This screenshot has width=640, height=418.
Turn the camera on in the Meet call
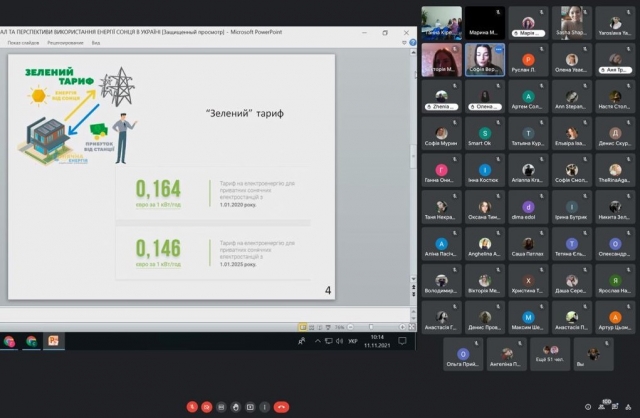click(x=207, y=407)
